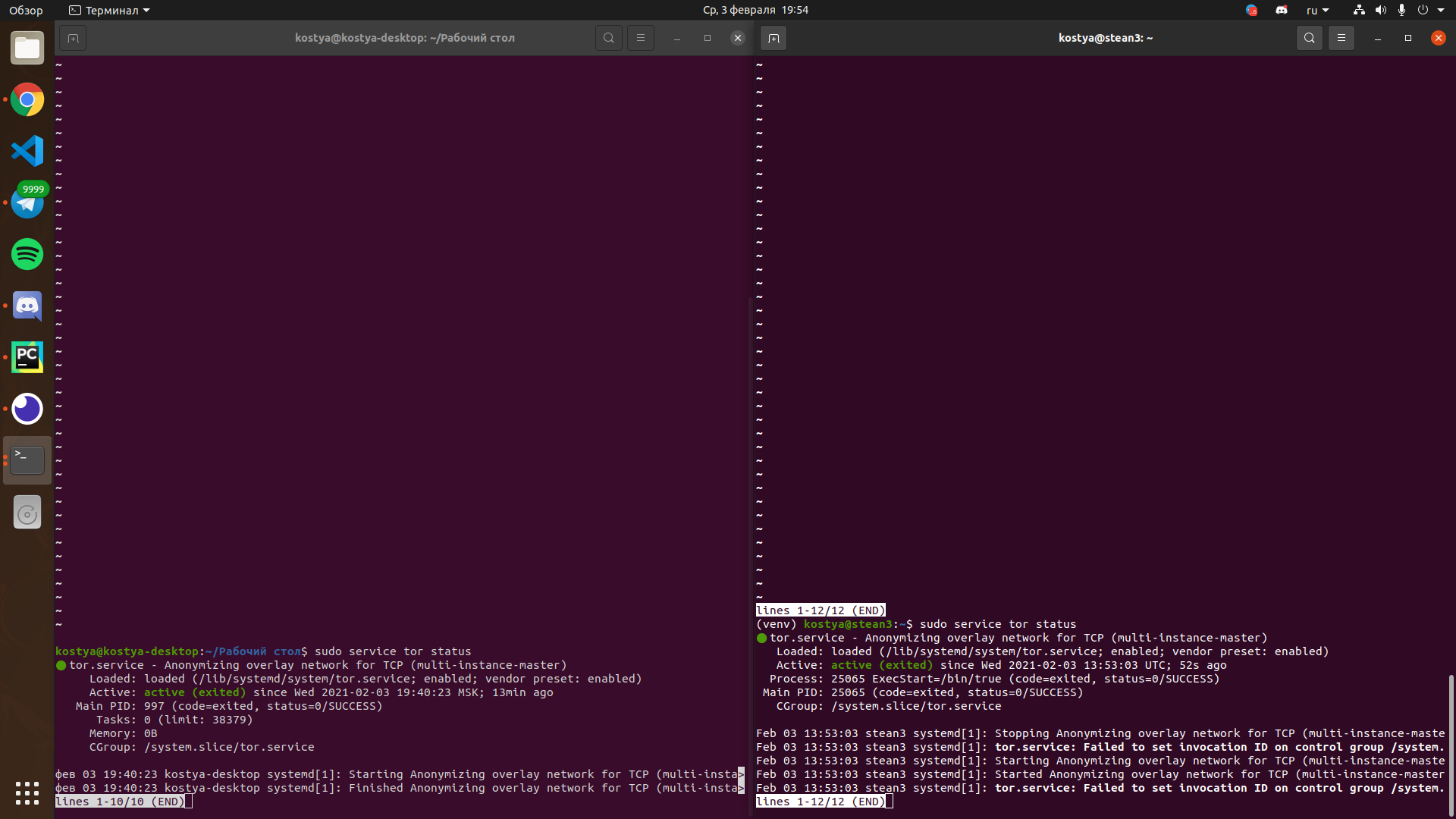This screenshot has height=819, width=1456.
Task: Click bottom 'lines 1-12/12 (END)' in right terminal
Action: 821,802
